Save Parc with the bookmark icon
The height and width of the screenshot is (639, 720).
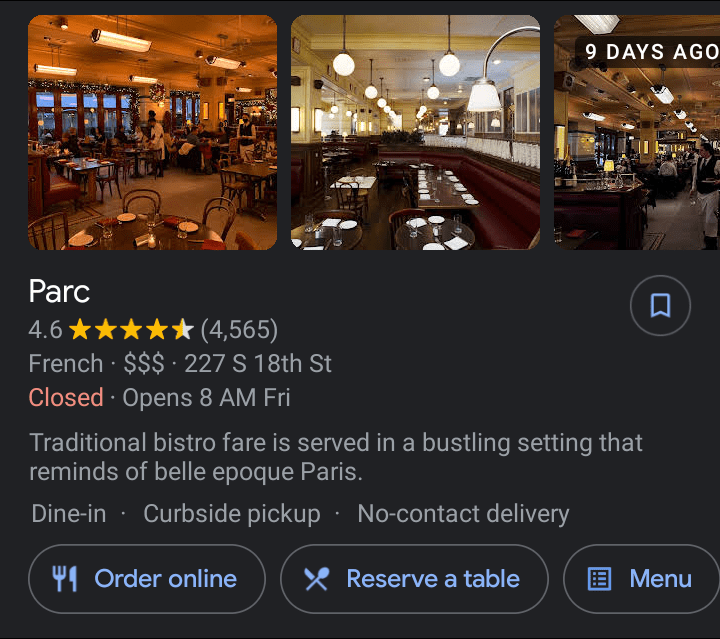click(660, 305)
